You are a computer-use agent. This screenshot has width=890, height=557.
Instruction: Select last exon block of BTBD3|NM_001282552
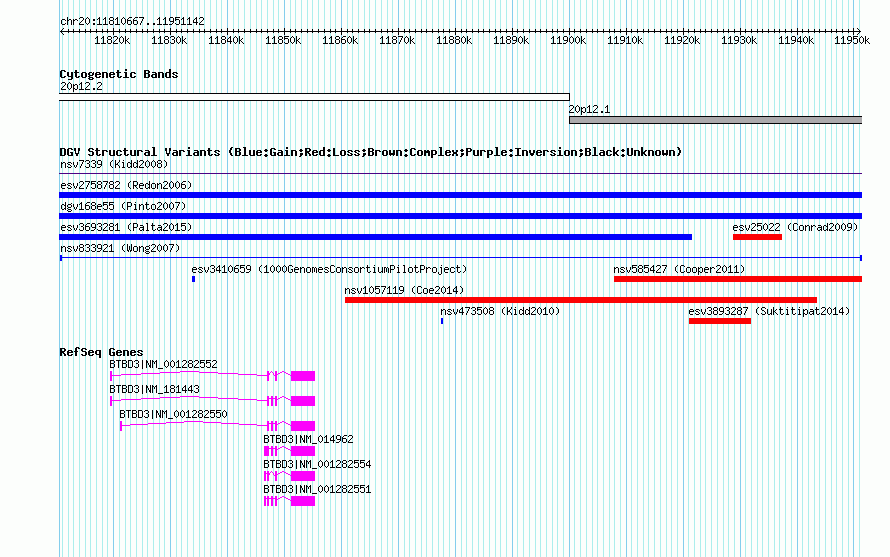303,376
